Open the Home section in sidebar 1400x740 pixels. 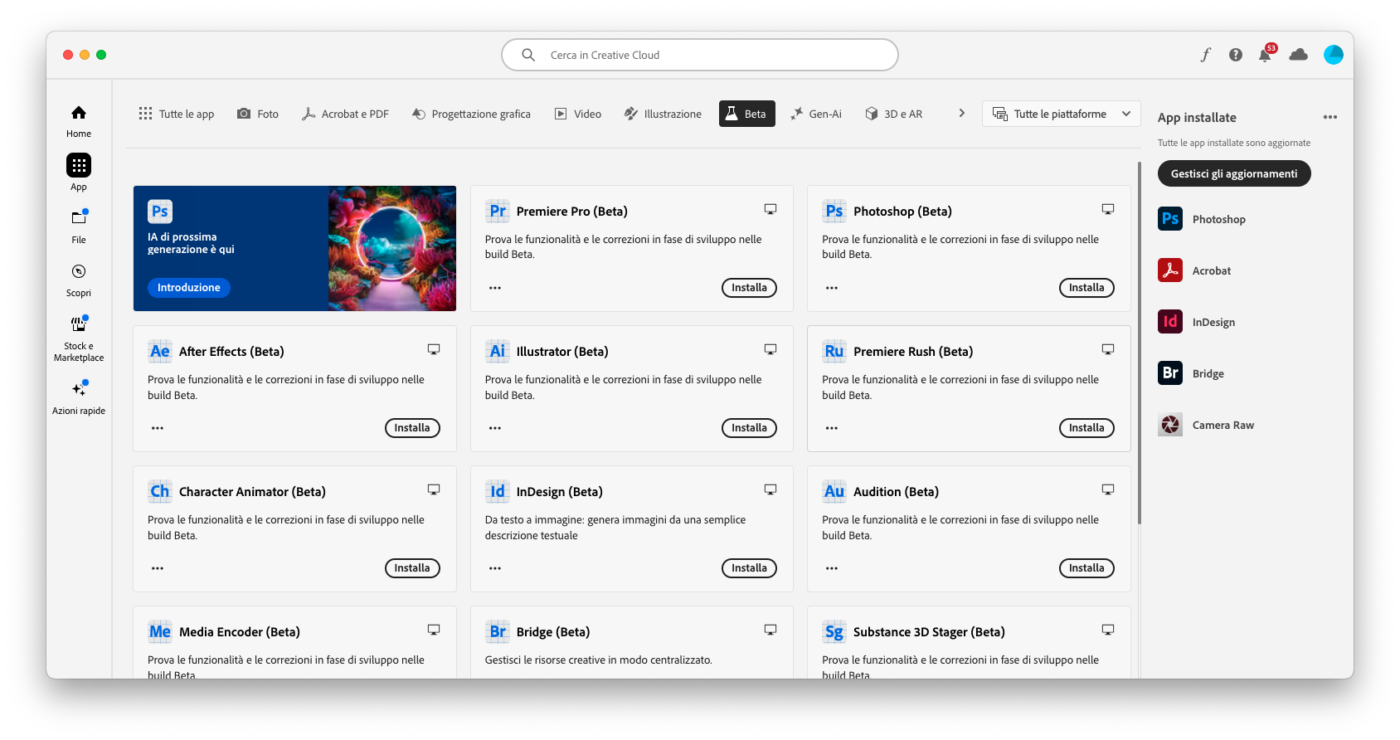point(78,119)
